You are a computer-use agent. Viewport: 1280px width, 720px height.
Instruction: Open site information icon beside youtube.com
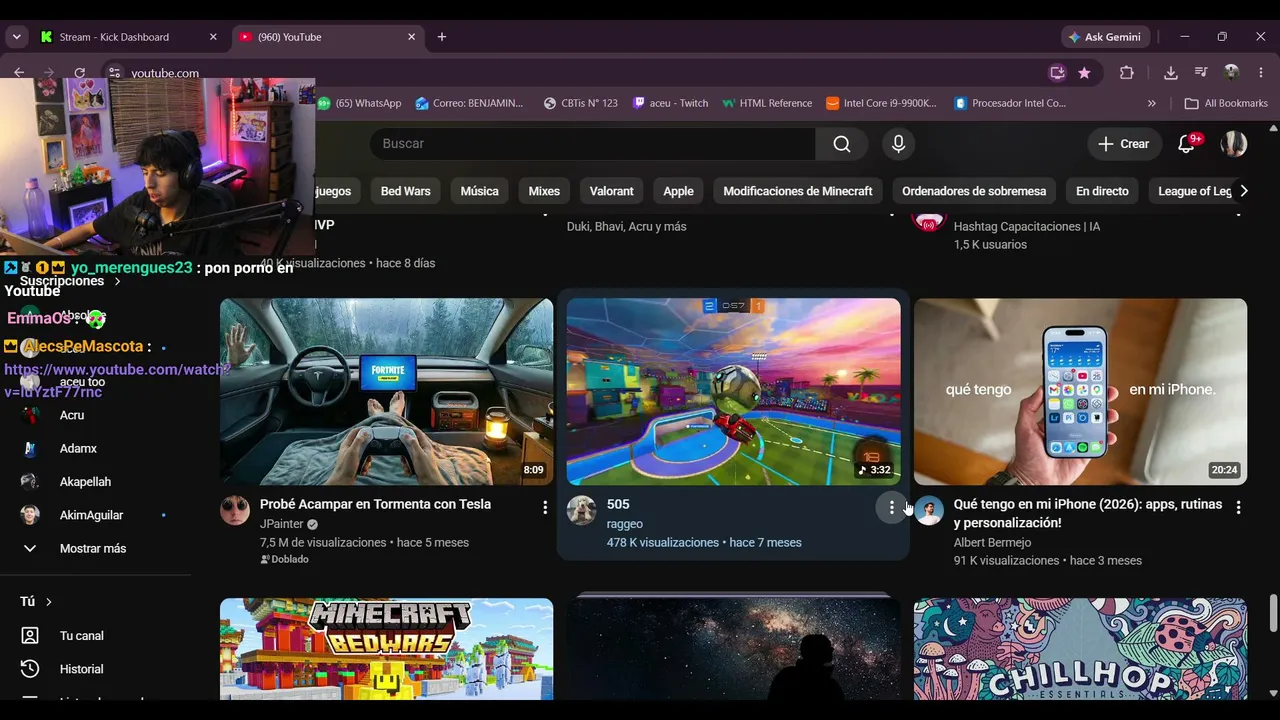point(115,73)
